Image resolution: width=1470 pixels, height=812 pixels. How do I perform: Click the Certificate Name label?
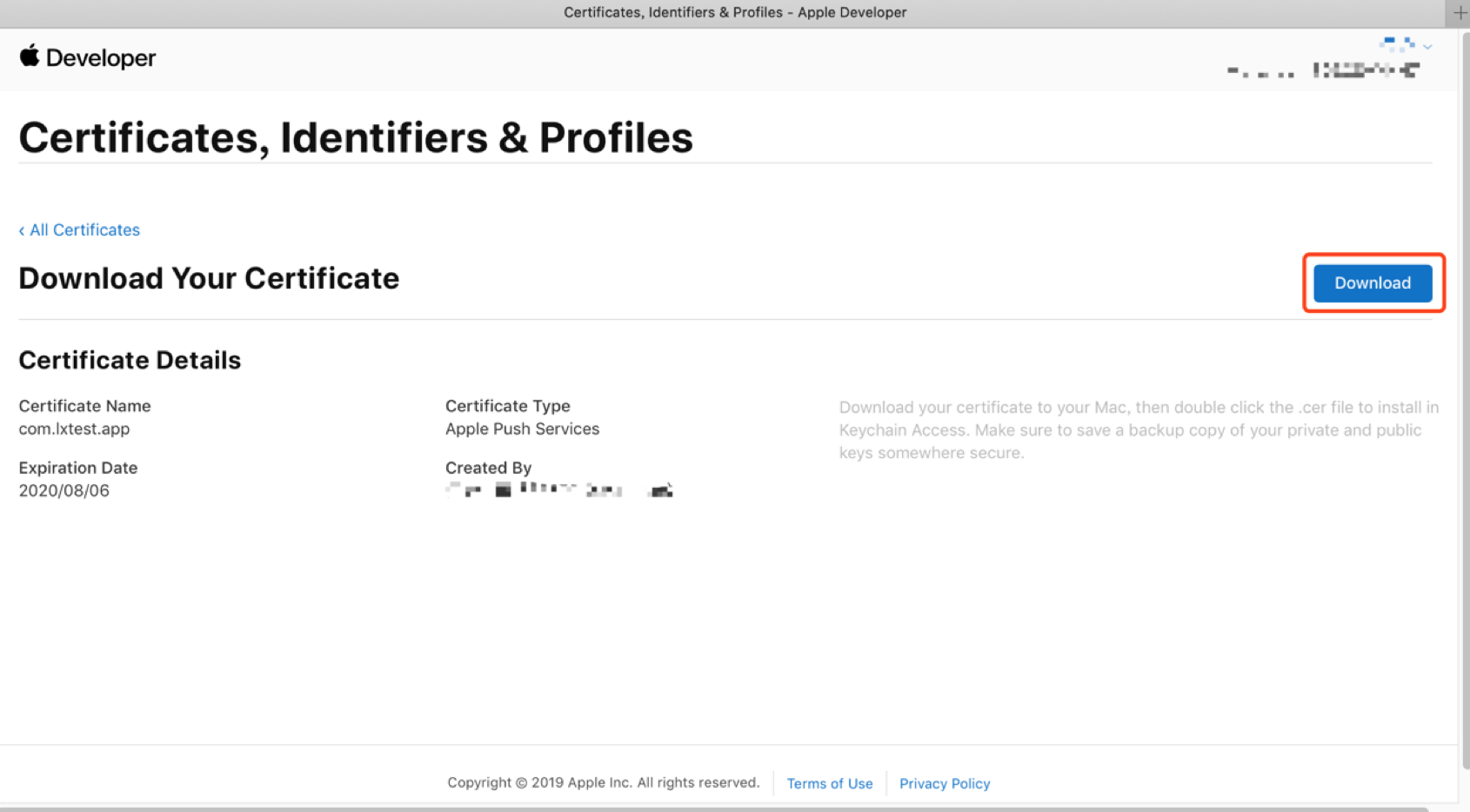(x=84, y=406)
